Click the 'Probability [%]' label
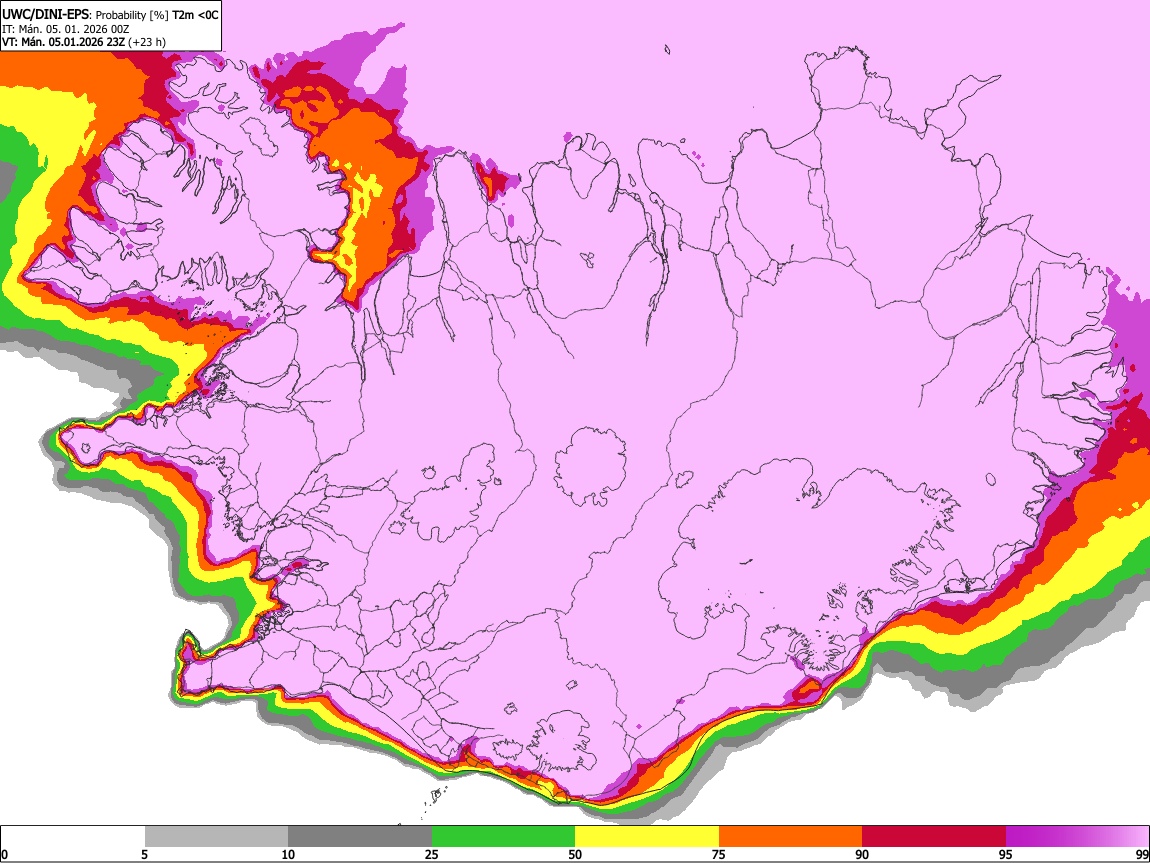The image size is (1150, 863). click(x=132, y=15)
